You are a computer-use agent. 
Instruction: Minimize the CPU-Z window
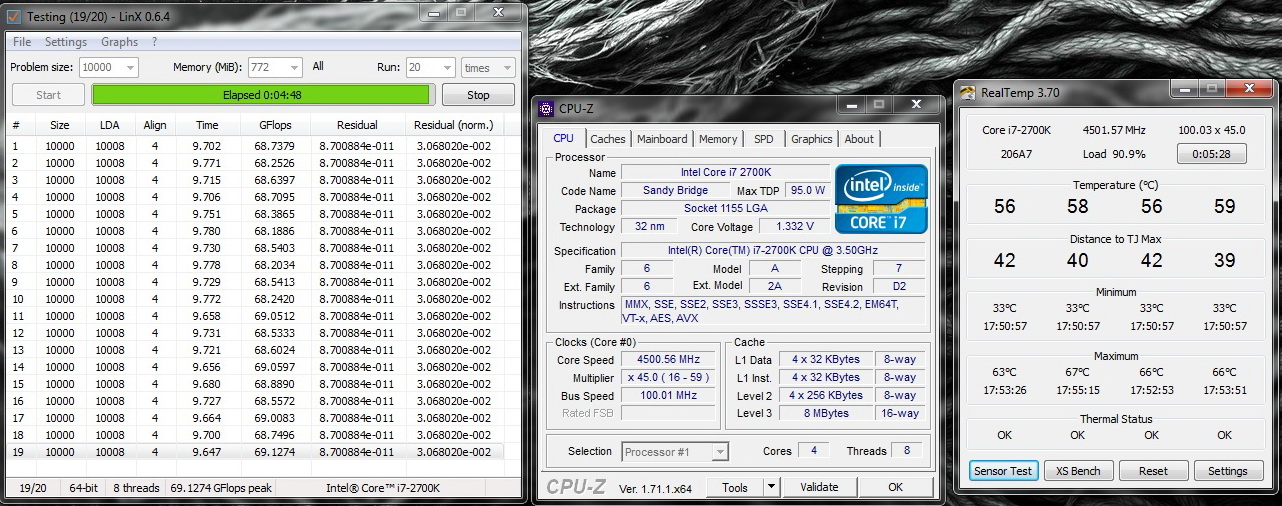coord(853,103)
